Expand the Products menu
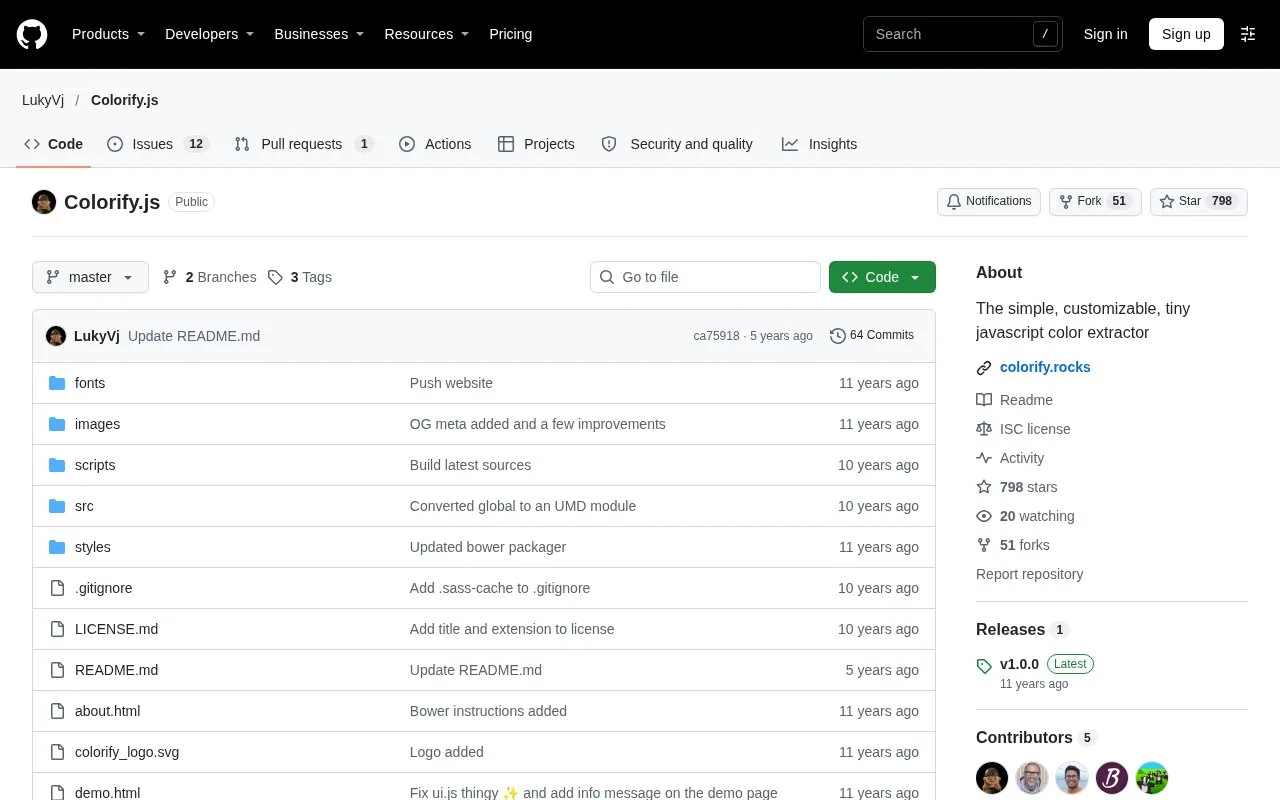Image resolution: width=1280 pixels, height=800 pixels. (108, 34)
